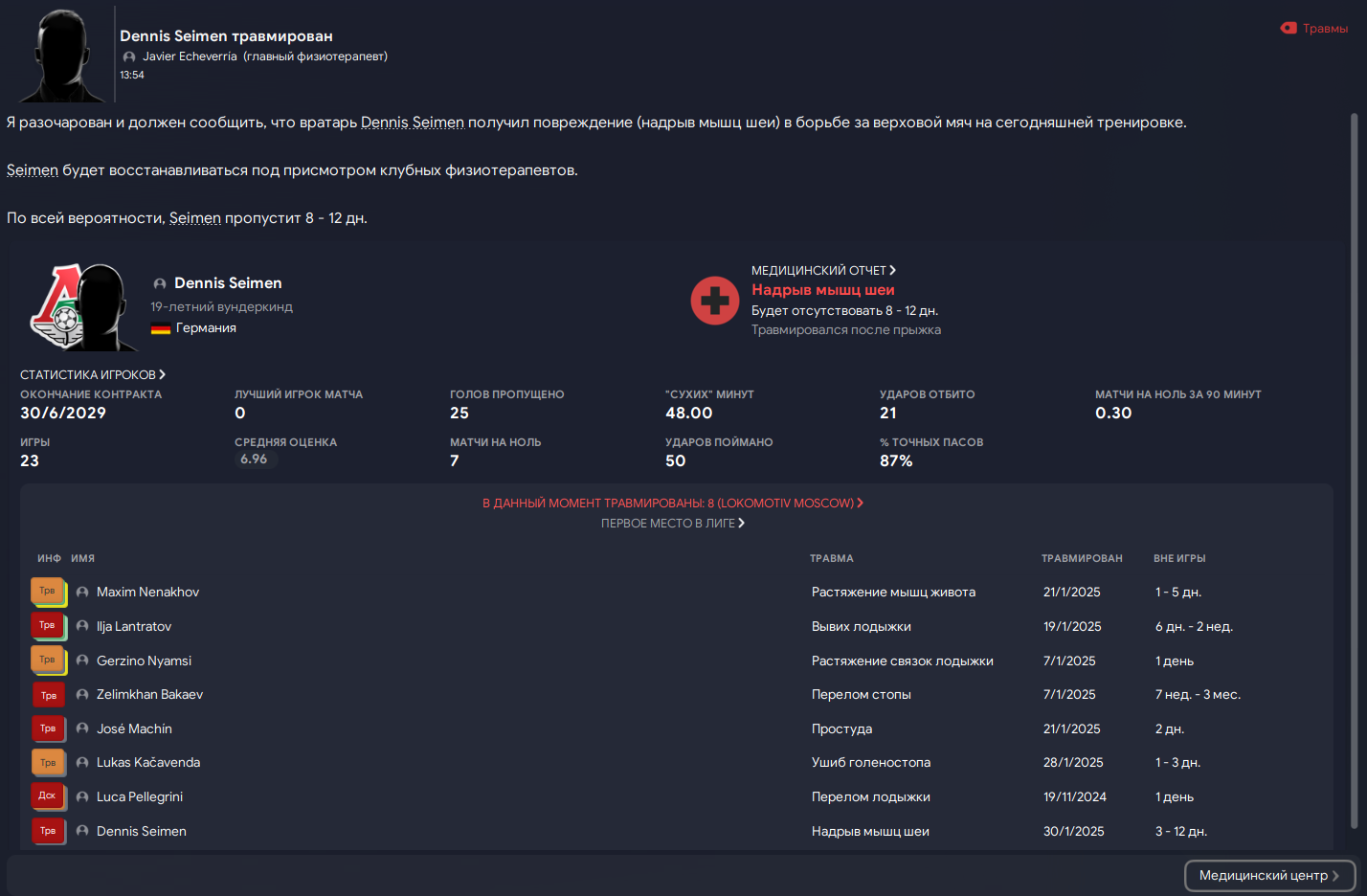This screenshot has height=896, width=1367.
Task: Open Первое место в лиге link
Action: 673,523
